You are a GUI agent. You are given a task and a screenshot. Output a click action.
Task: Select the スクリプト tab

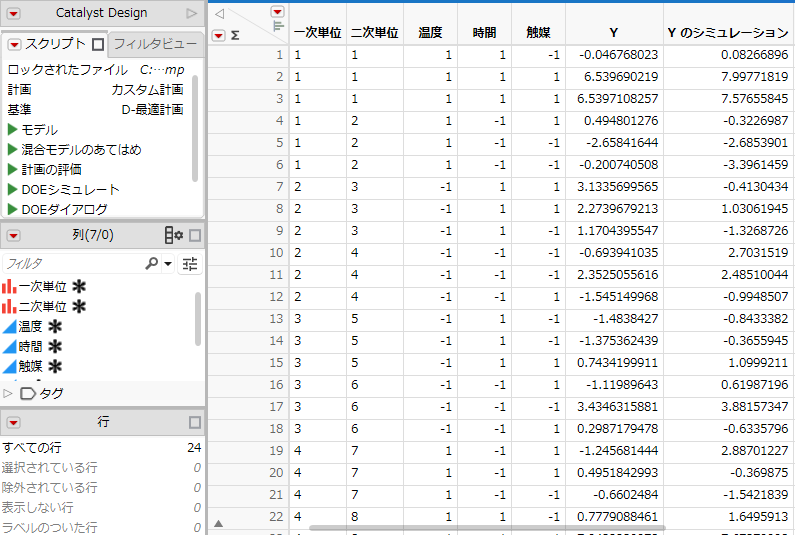[55, 44]
